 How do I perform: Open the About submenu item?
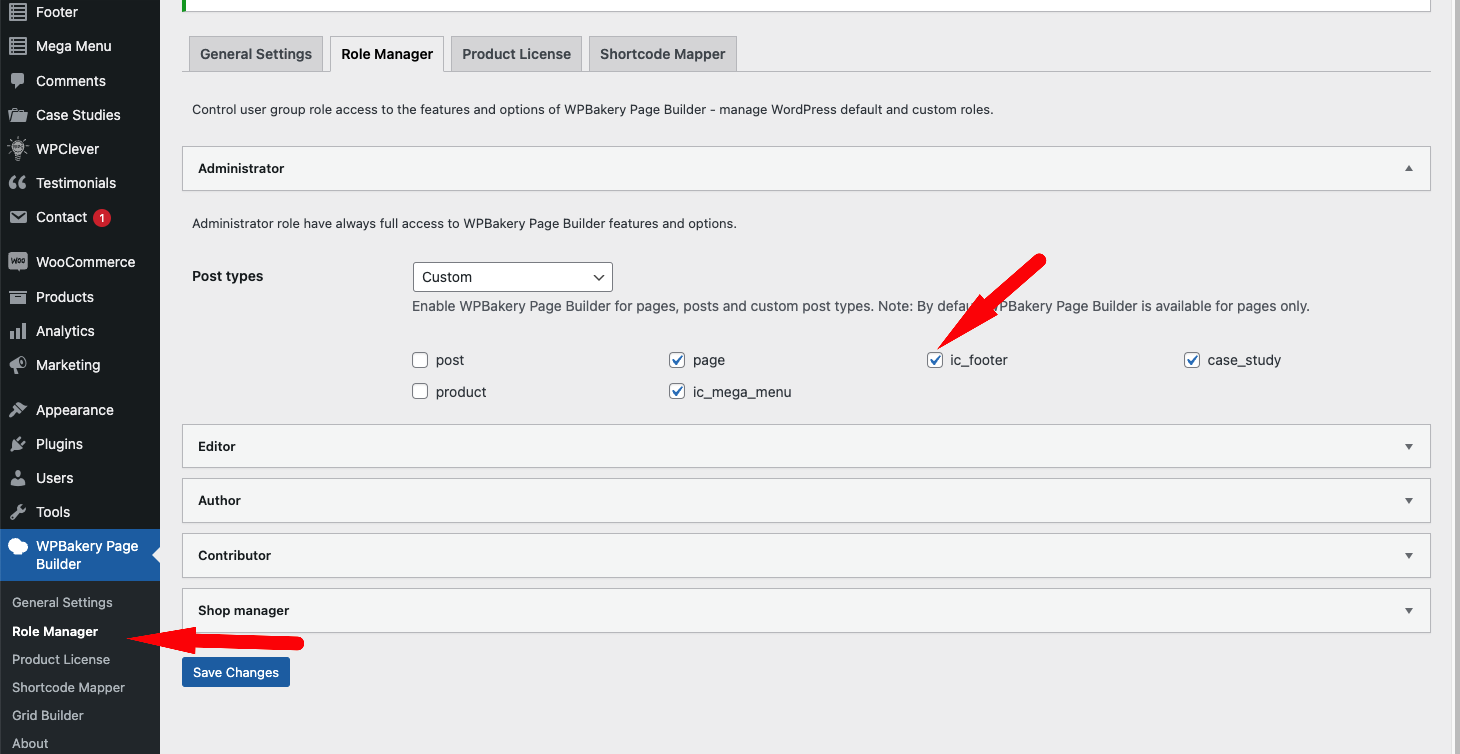pyautogui.click(x=30, y=743)
